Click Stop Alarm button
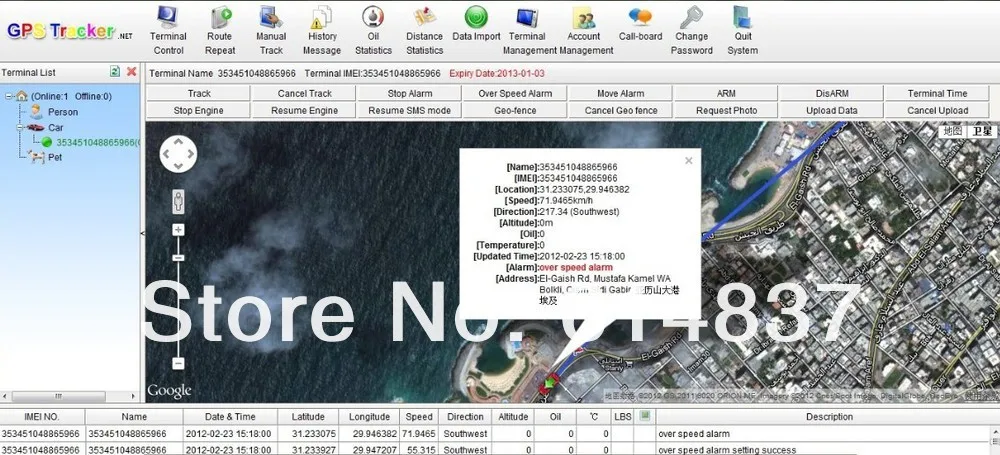Screen dimensions: 1000x455 pyautogui.click(x=409, y=93)
